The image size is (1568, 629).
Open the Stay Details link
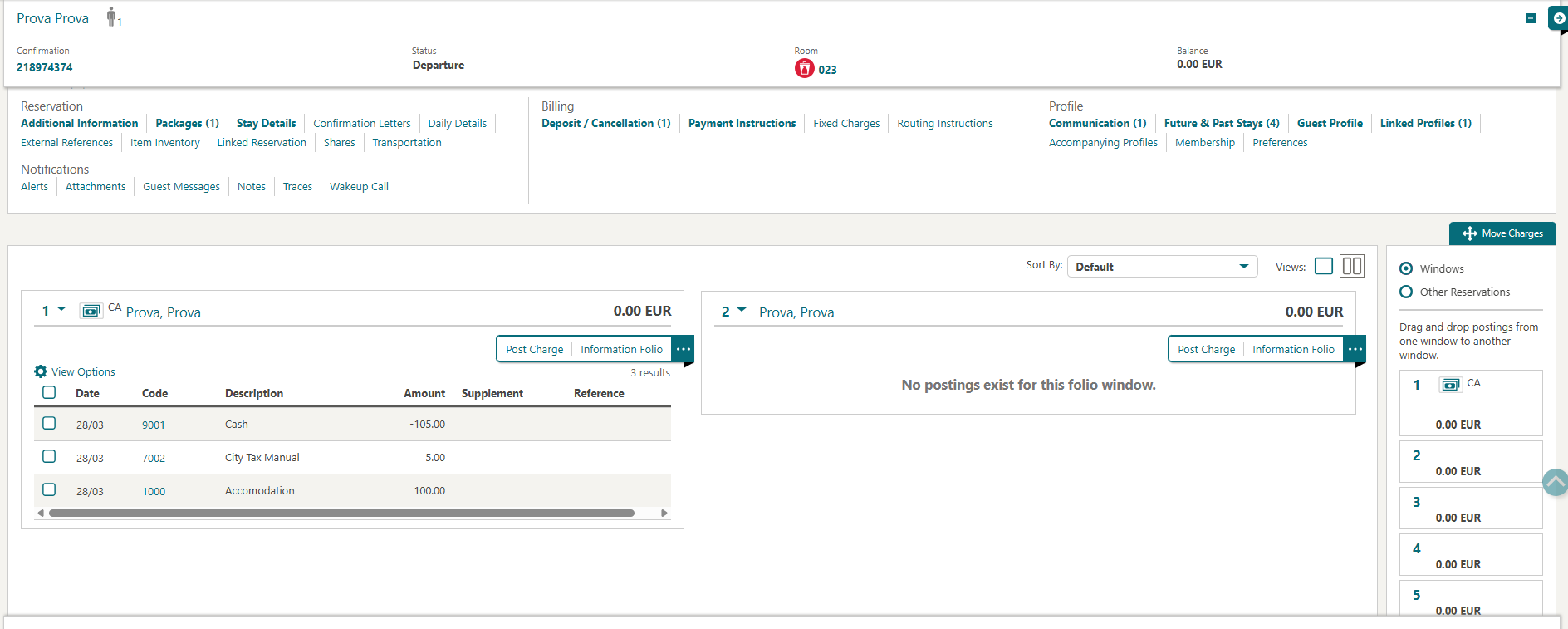pos(266,123)
